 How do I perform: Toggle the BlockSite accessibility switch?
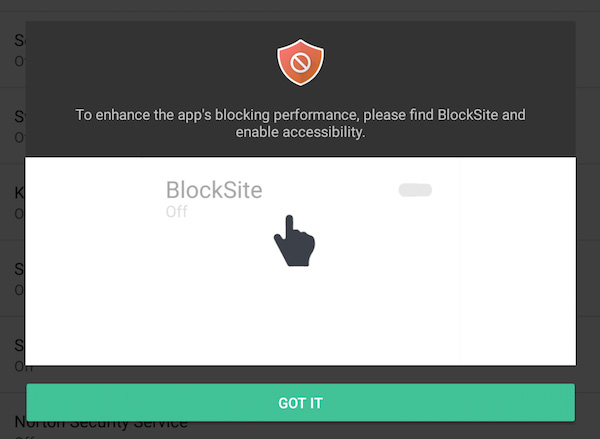pos(415,190)
